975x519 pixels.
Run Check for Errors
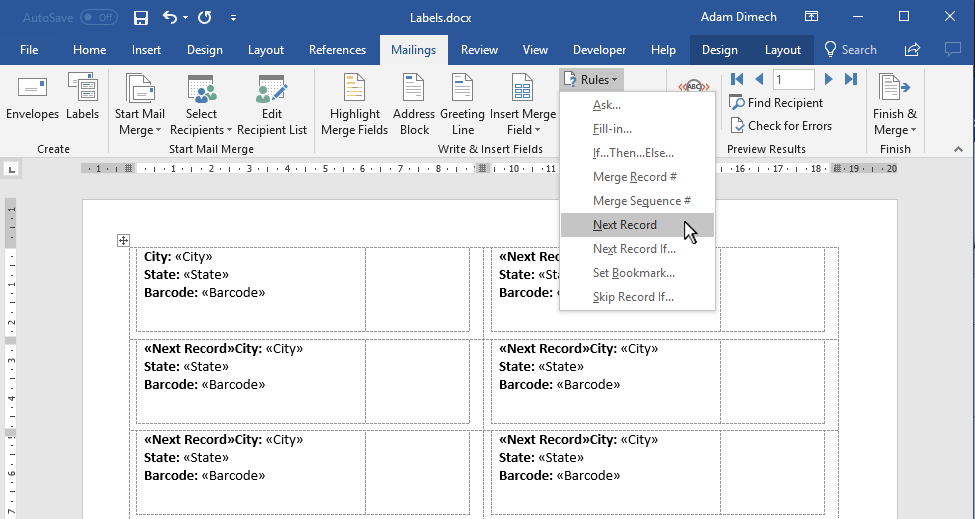pos(779,126)
